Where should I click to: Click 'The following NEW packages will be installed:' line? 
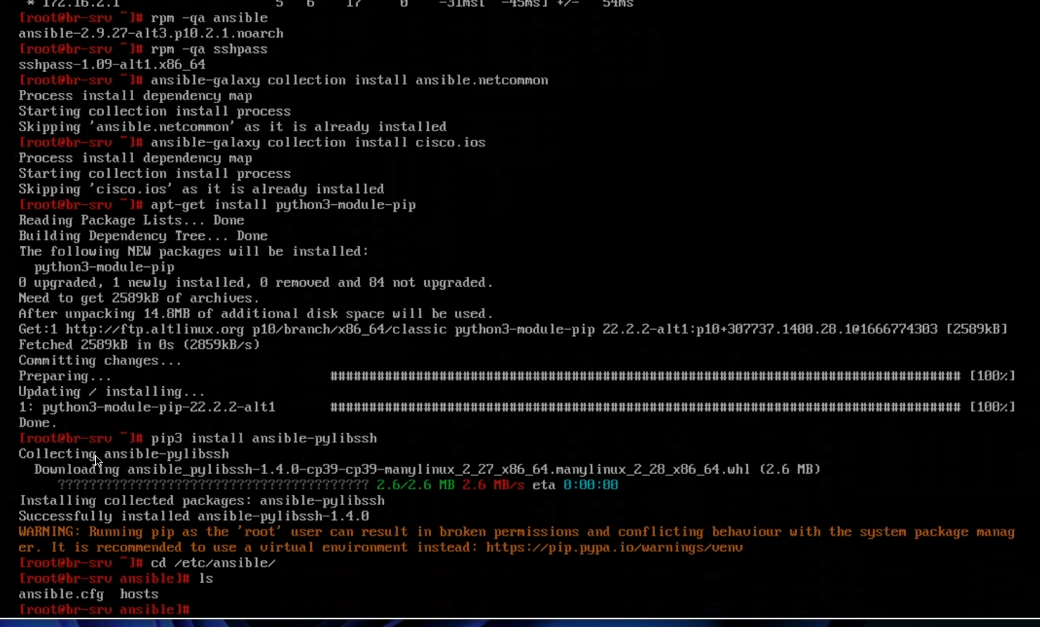click(194, 251)
